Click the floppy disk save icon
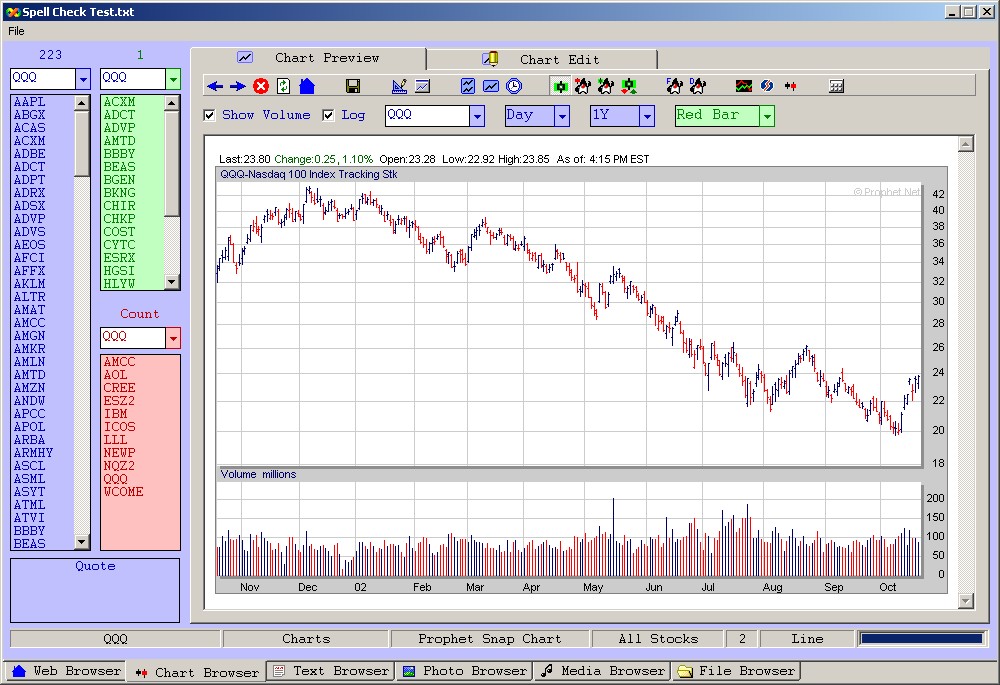1000x685 pixels. (x=353, y=86)
